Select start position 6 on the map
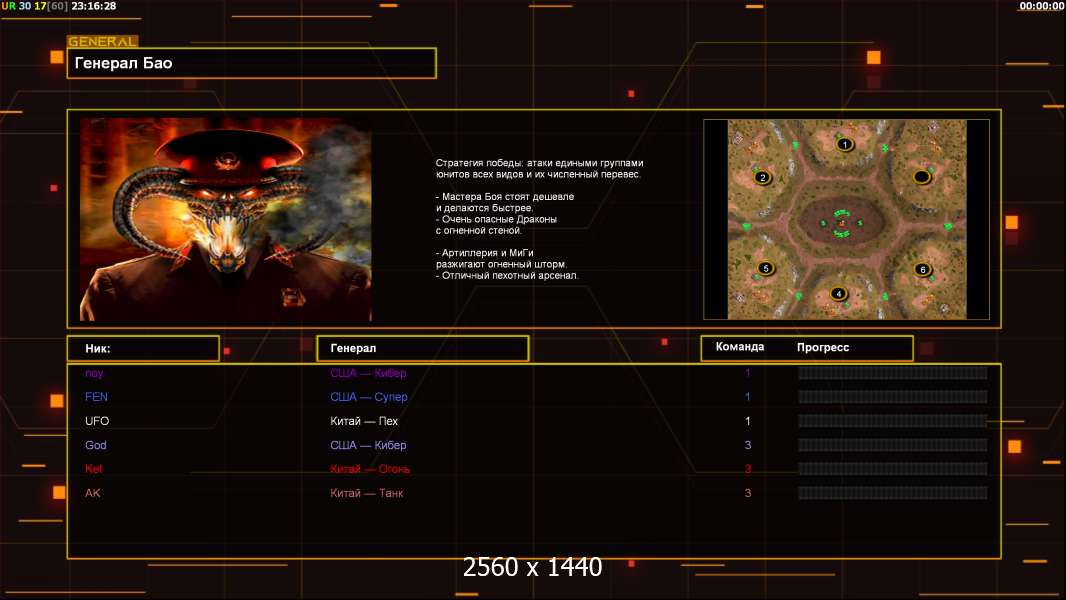The height and width of the screenshot is (600, 1066). pyautogui.click(x=922, y=269)
